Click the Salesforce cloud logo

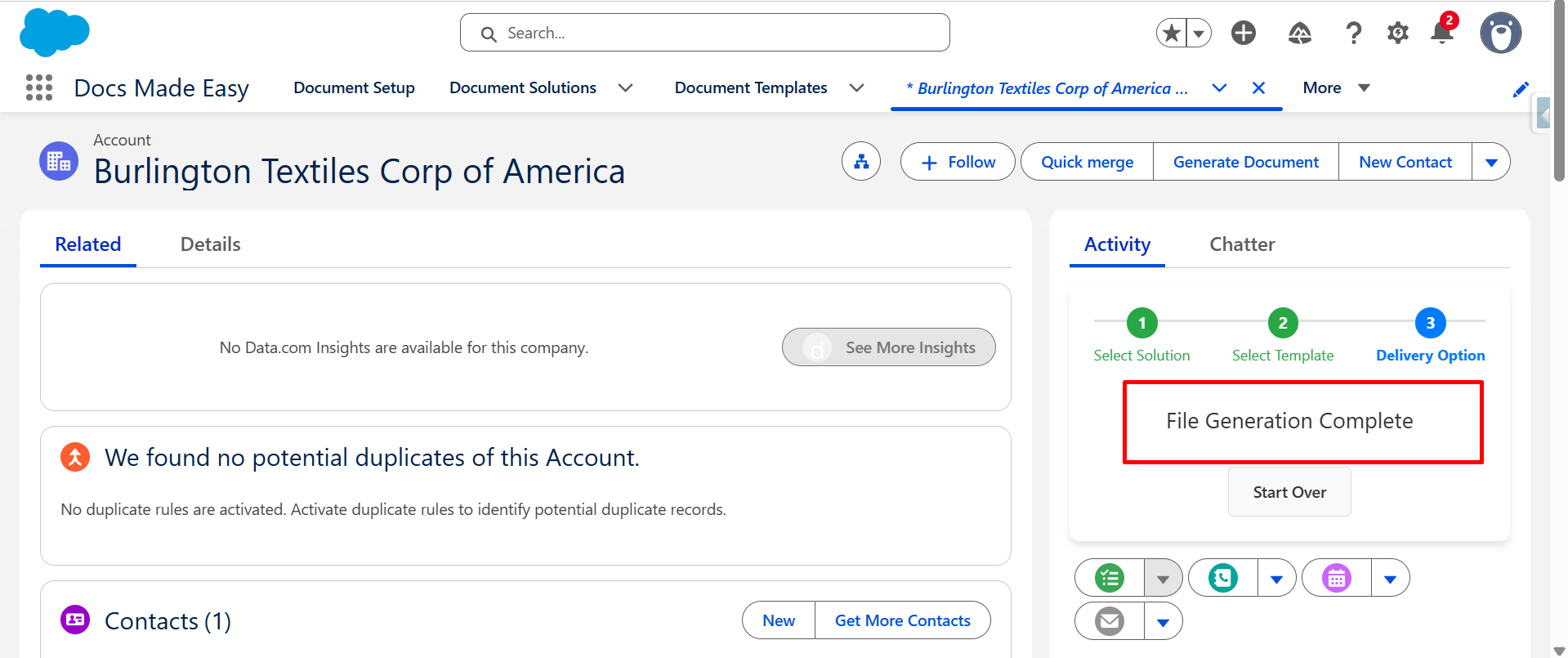tap(55, 33)
